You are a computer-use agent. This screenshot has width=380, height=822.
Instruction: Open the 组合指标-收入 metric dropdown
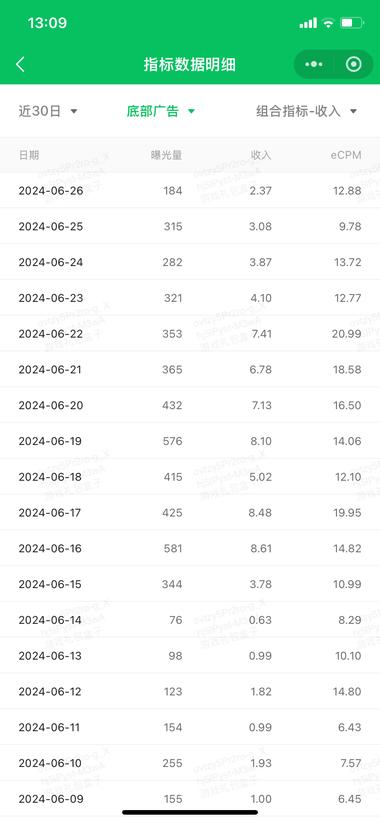click(x=307, y=111)
